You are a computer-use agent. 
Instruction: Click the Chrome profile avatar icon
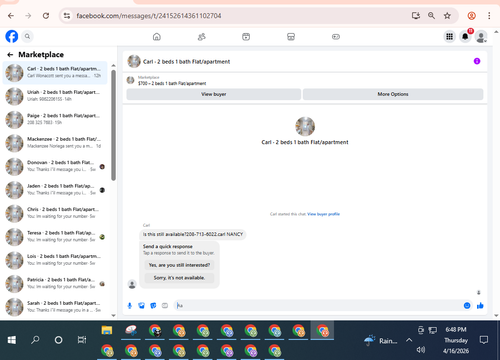pos(471,16)
